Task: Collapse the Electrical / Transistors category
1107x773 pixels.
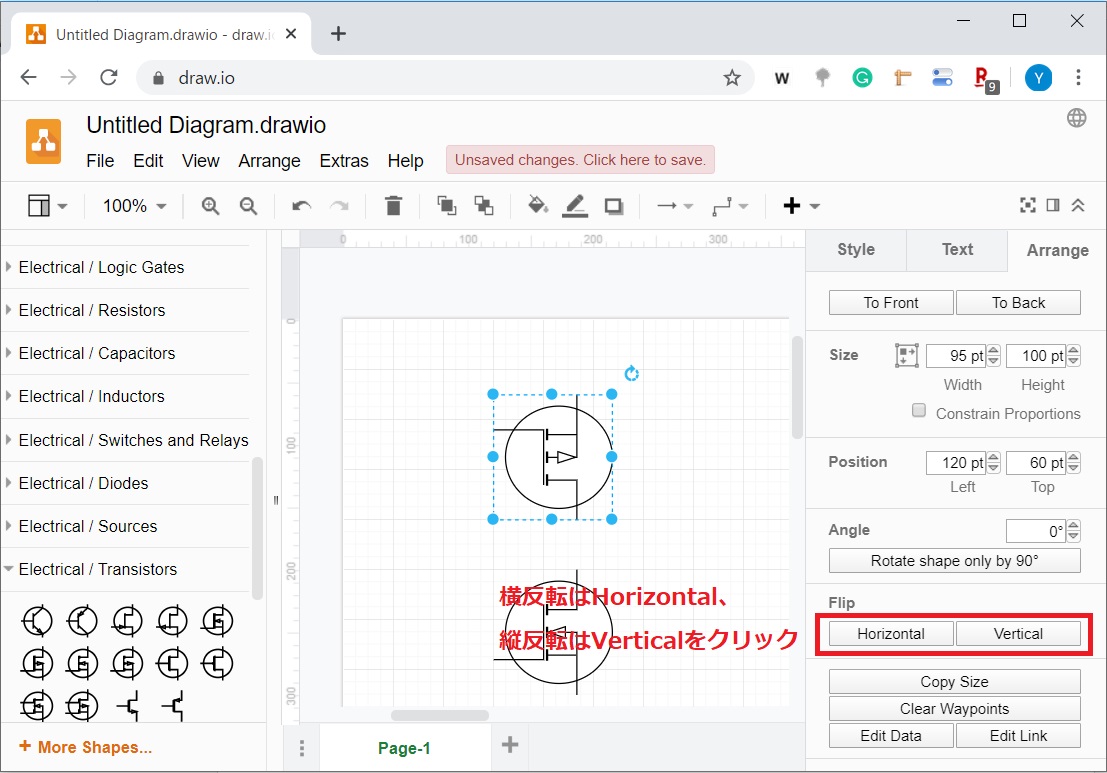Action: coord(97,569)
